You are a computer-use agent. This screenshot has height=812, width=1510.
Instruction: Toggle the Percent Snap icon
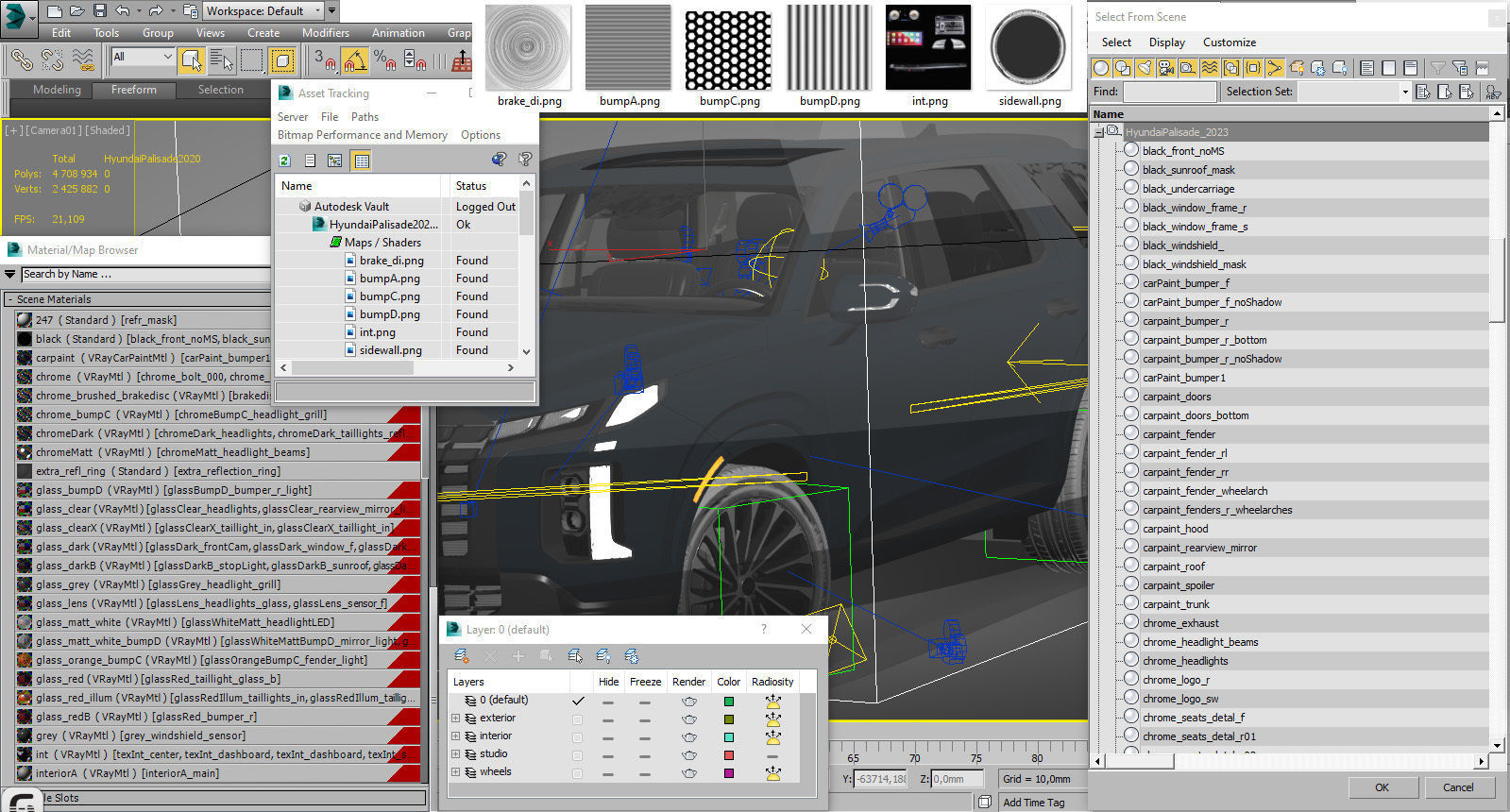(383, 60)
